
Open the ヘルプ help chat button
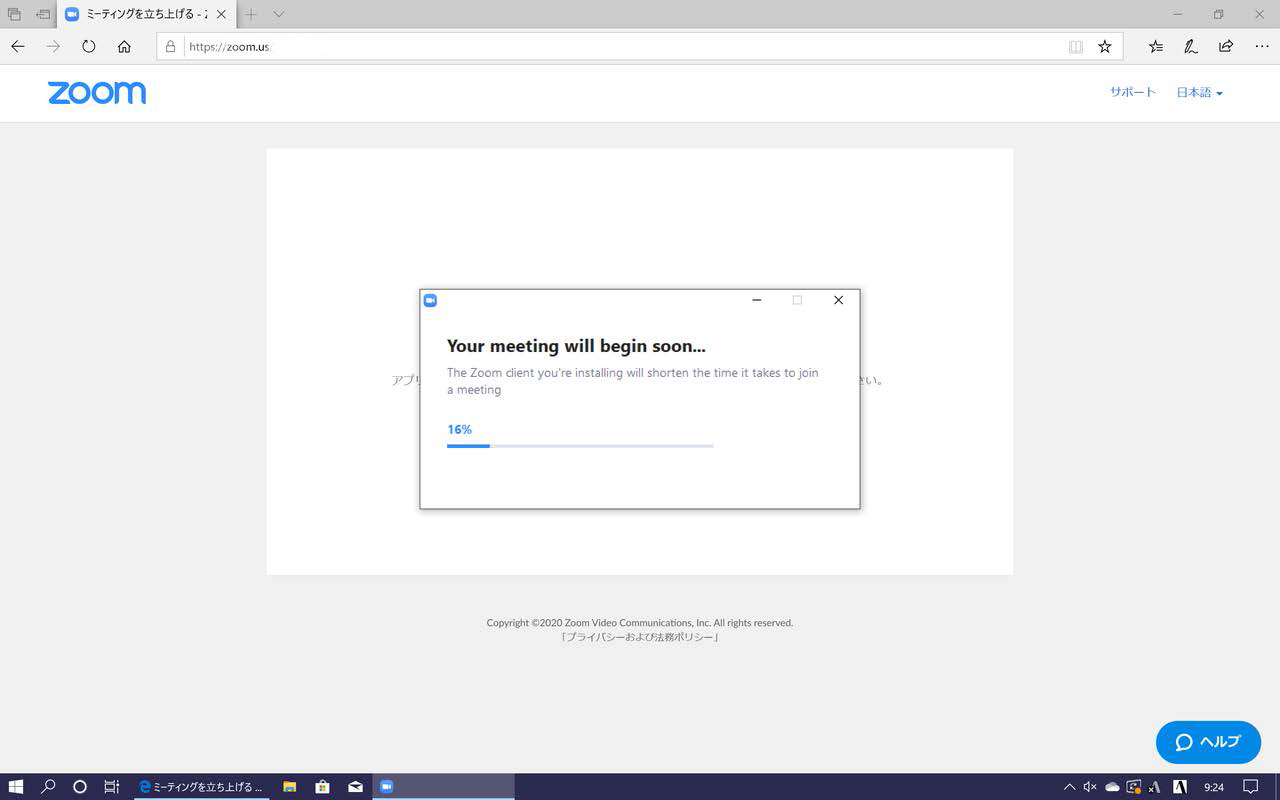[x=1208, y=741]
